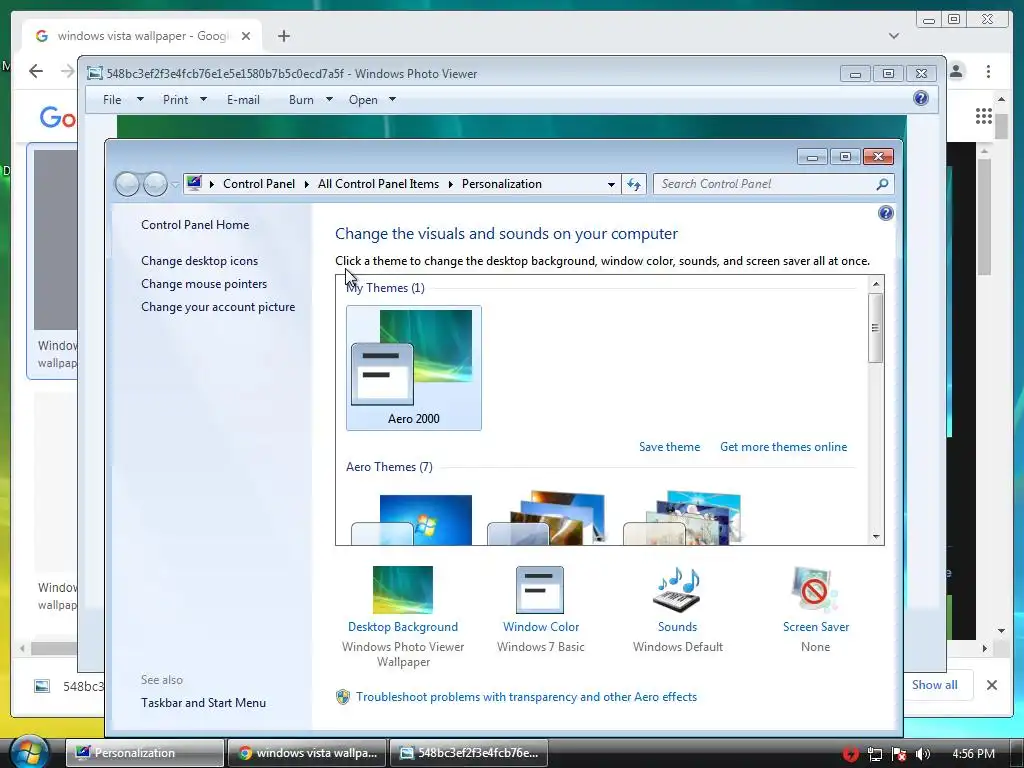Image resolution: width=1024 pixels, height=768 pixels.
Task: Switch to Chrome taskbar button
Action: tap(308, 752)
